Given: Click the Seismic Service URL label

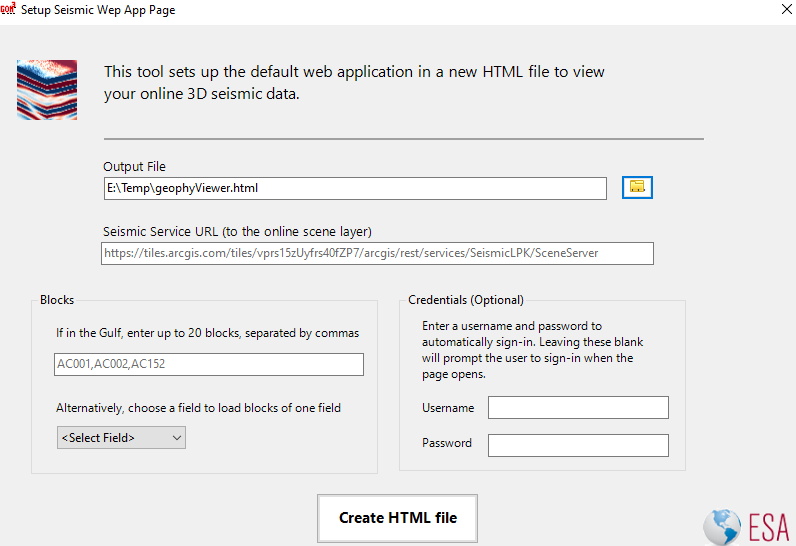Looking at the screenshot, I should point(237,231).
